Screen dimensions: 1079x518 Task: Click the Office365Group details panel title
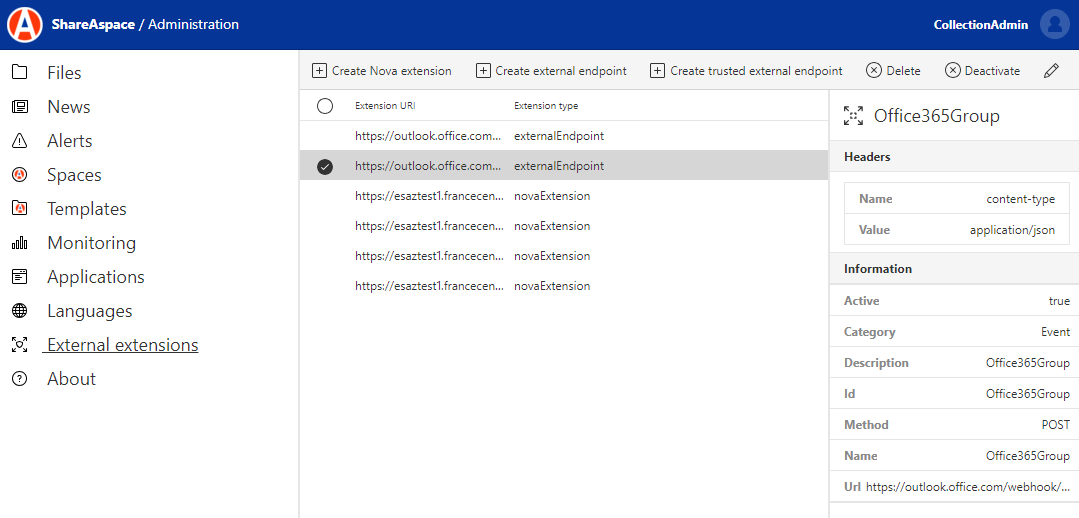[937, 116]
